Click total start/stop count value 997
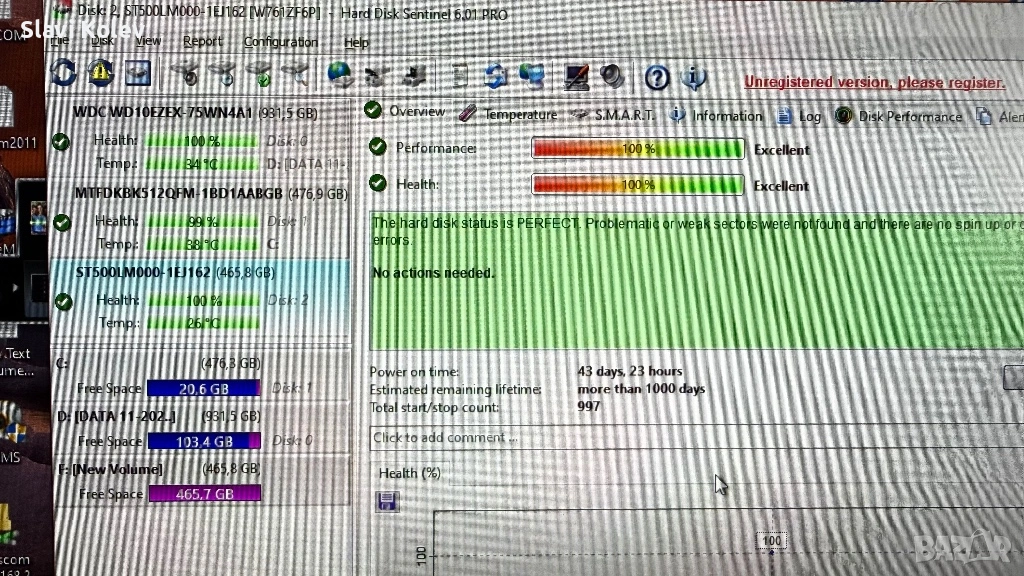The image size is (1024, 576). tap(588, 406)
